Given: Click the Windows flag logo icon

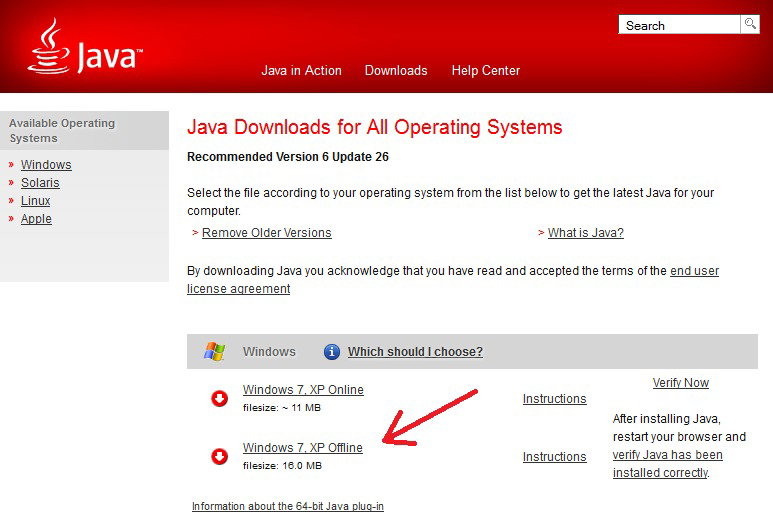Looking at the screenshot, I should click(214, 351).
